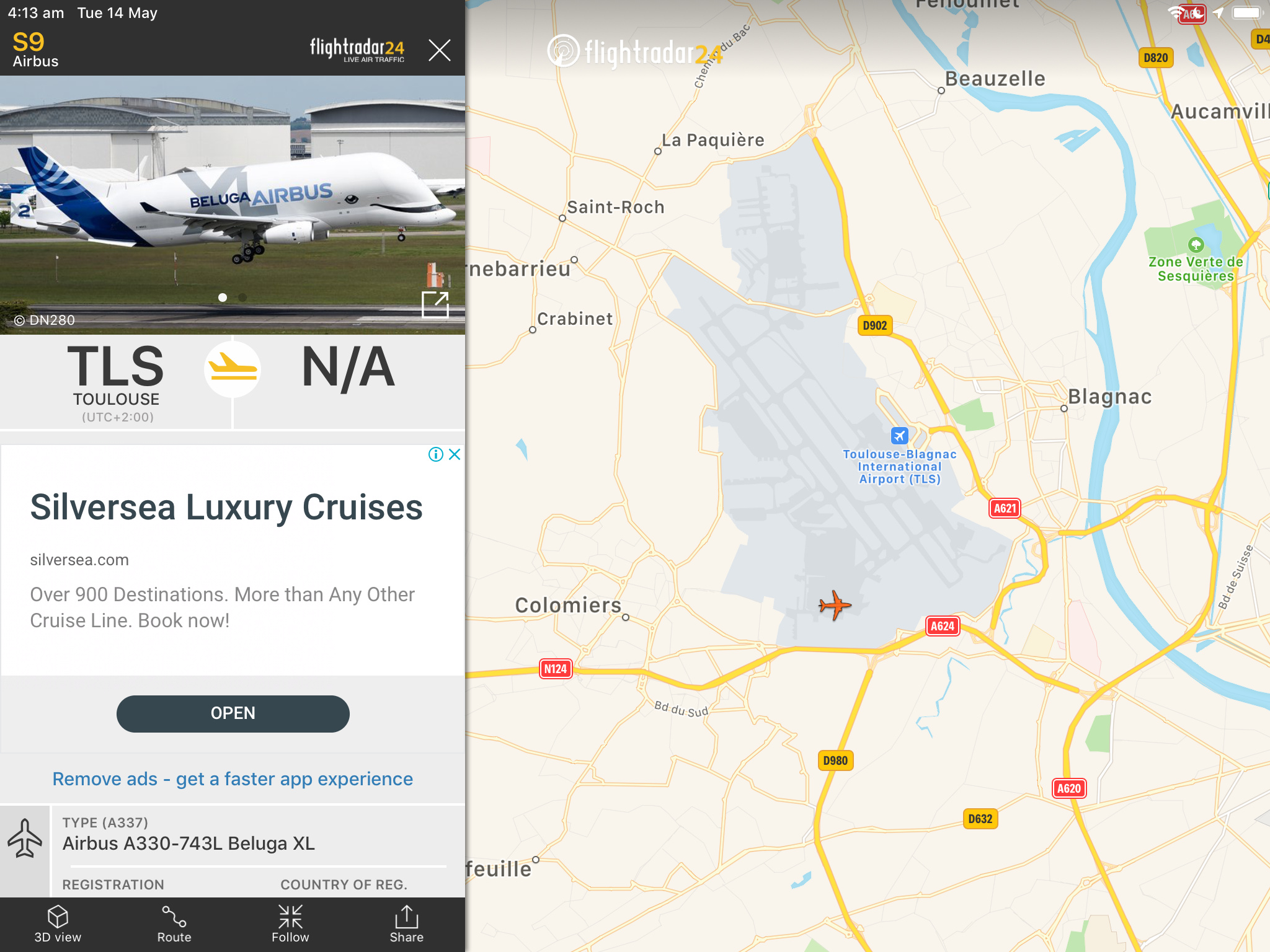Follow the Remove ads link
Viewport: 1270px width, 952px height.
coord(233,779)
